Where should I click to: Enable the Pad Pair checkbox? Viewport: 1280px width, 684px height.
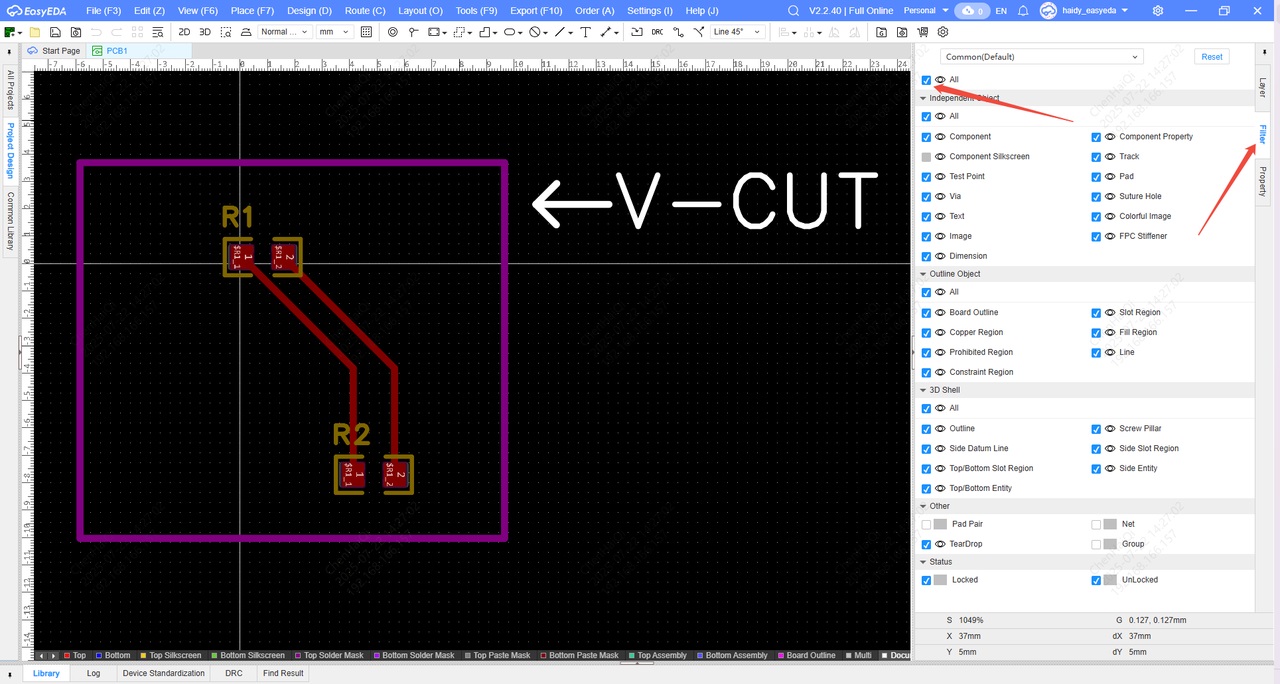coord(926,524)
